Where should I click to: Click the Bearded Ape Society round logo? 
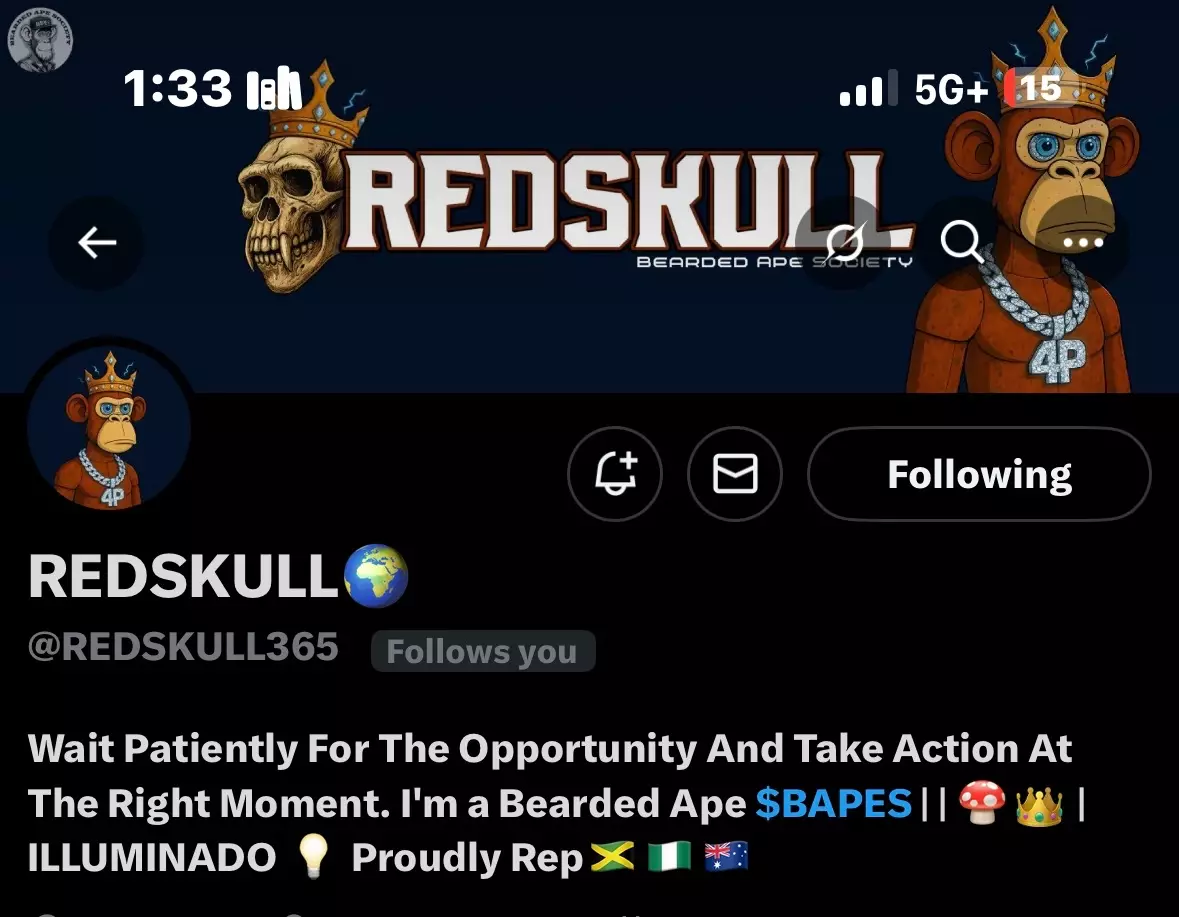pos(40,39)
